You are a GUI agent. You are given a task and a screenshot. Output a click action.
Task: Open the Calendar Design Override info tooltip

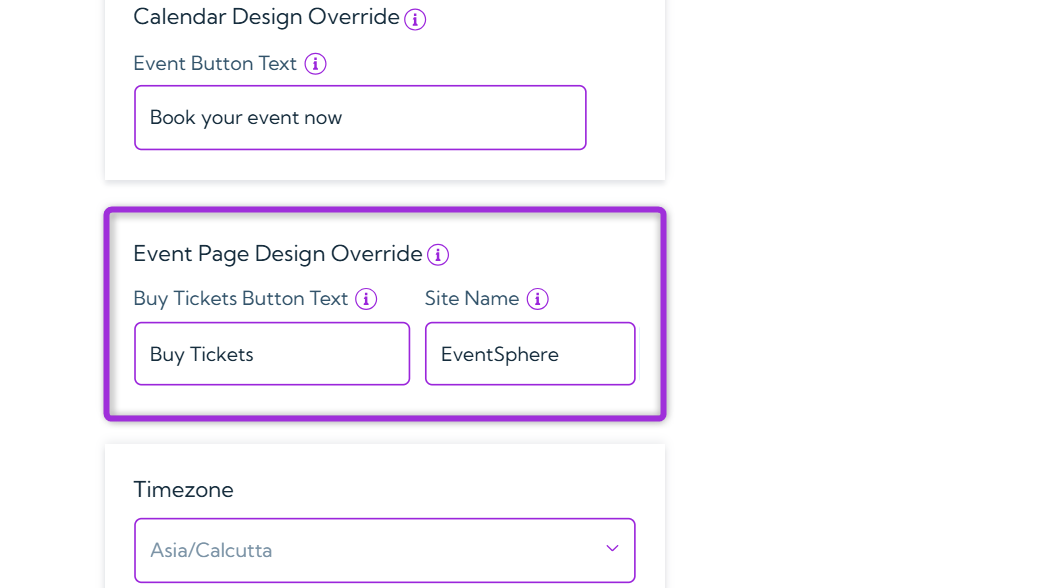click(415, 18)
